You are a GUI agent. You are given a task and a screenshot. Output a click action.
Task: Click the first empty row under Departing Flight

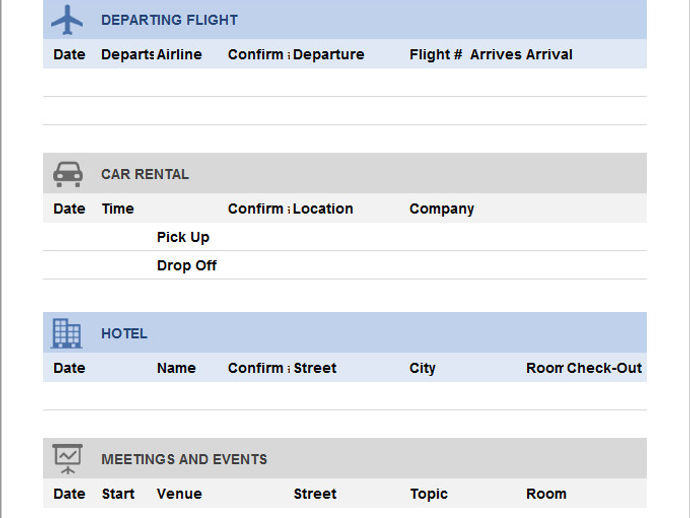click(345, 82)
